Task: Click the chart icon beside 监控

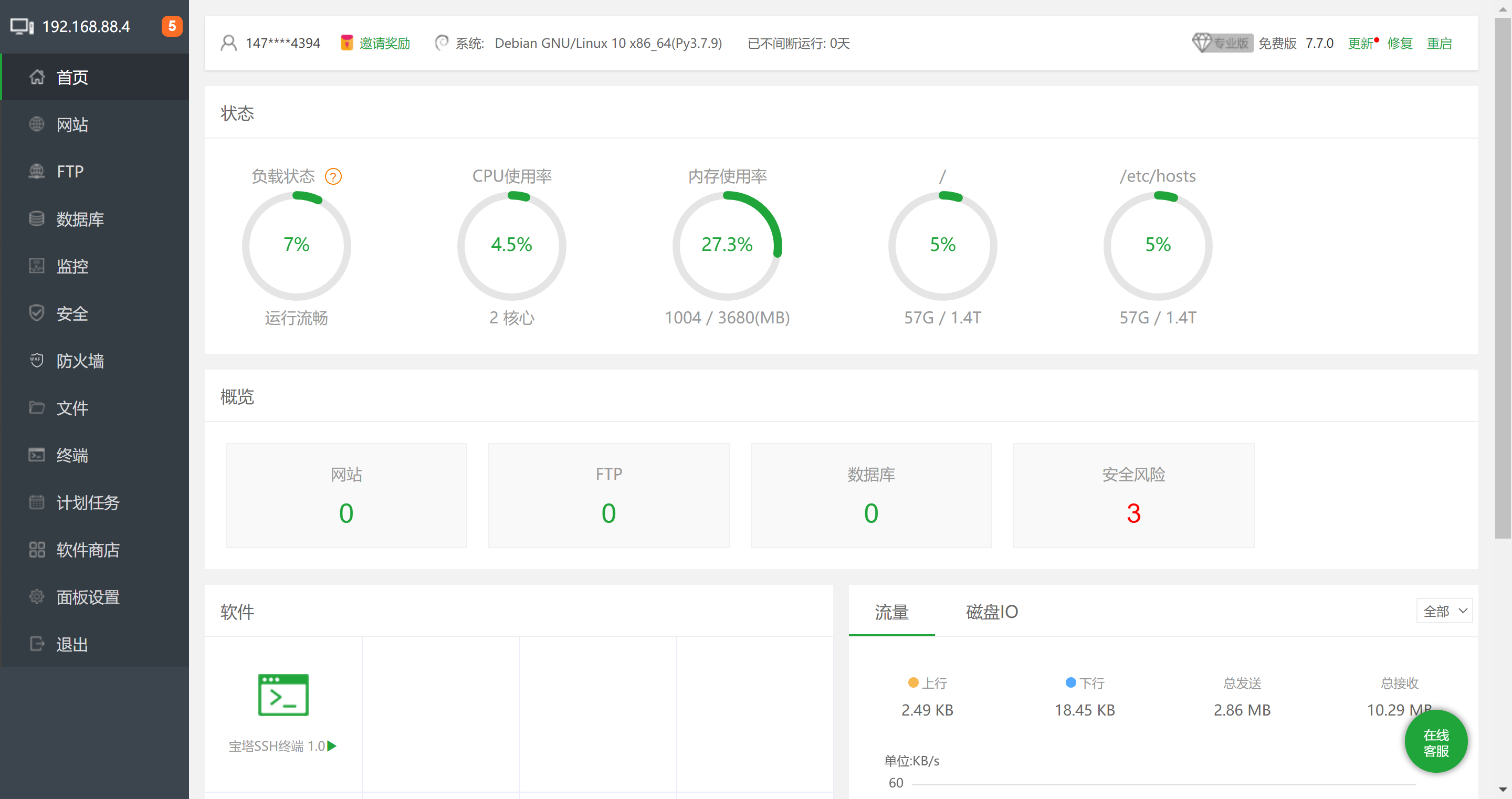Action: tap(36, 266)
